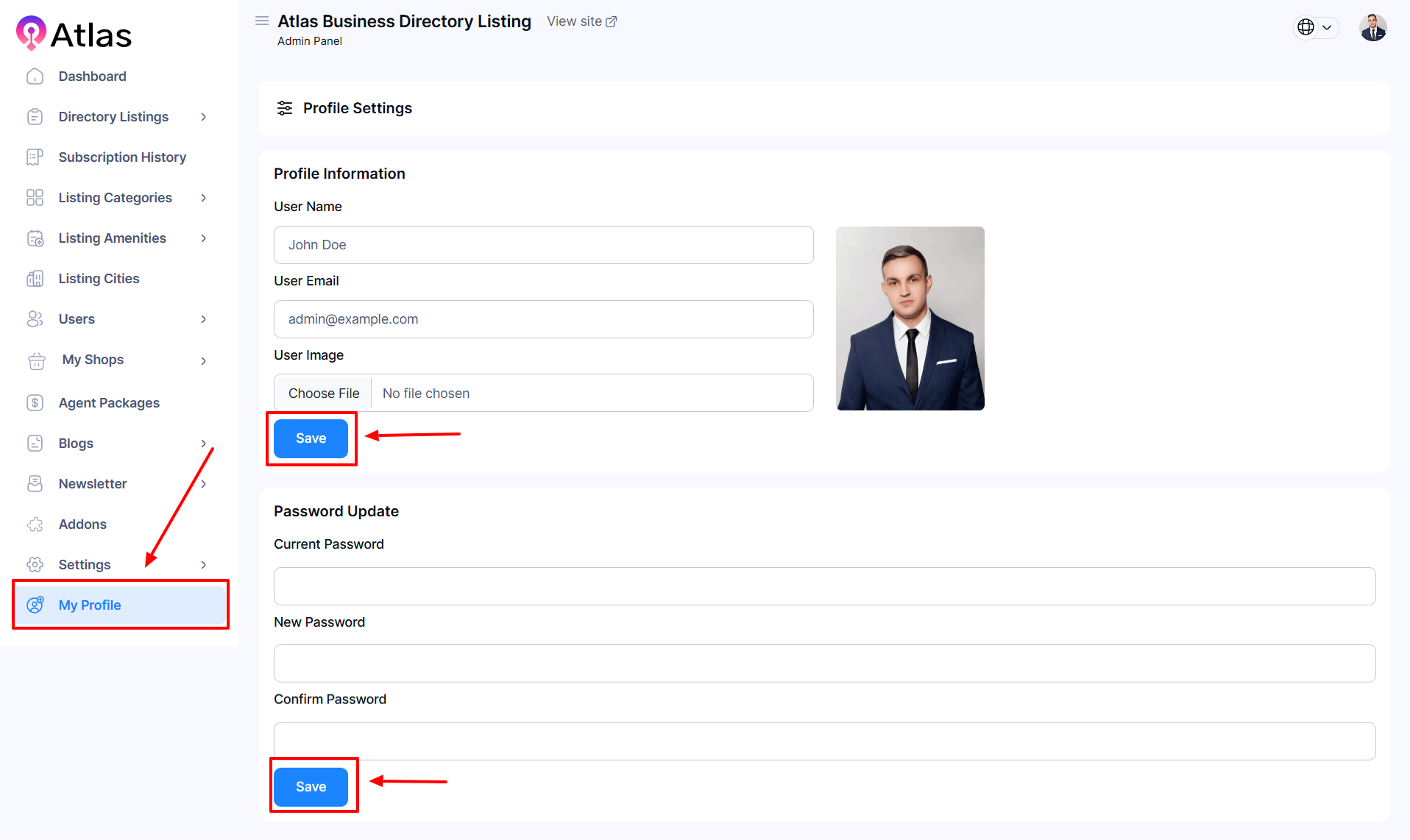
Task: Open the language globe dropdown
Action: click(x=1315, y=27)
